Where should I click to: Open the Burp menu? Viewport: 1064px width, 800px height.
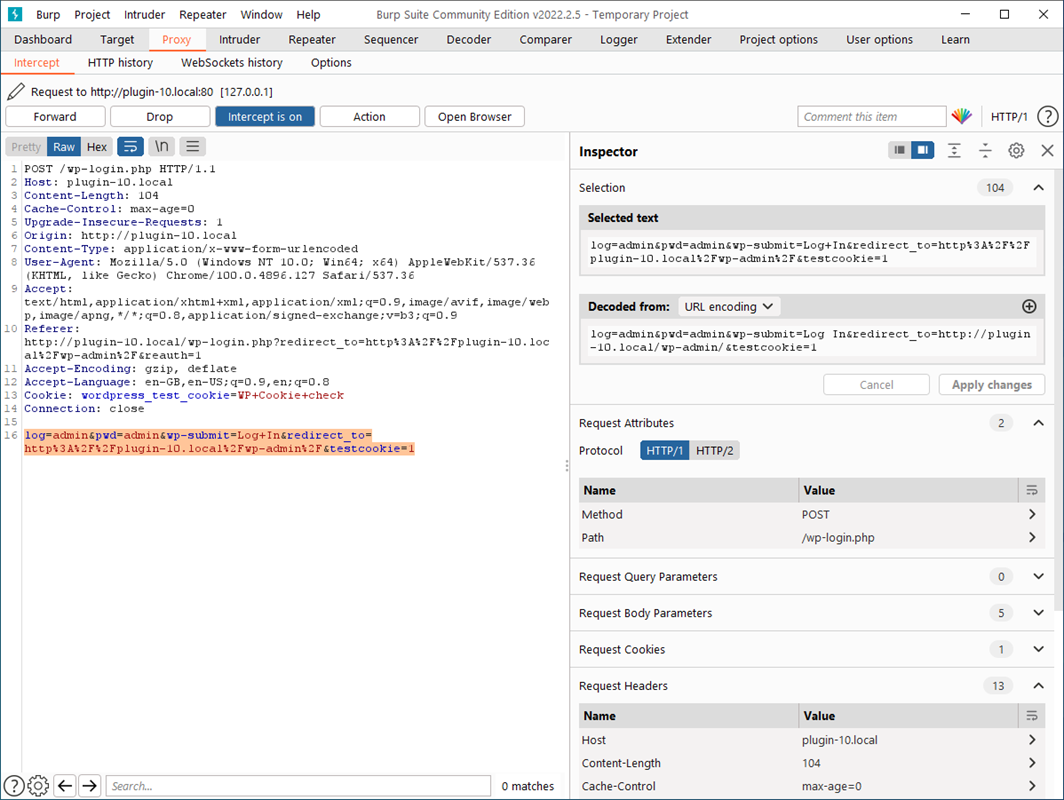tap(48, 14)
